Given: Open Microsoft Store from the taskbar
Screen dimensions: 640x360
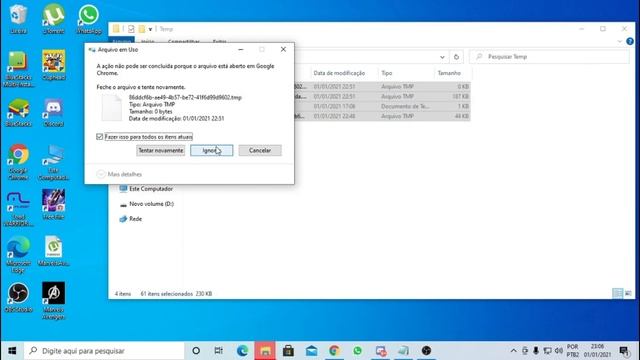Looking at the screenshot, I should 288,351.
